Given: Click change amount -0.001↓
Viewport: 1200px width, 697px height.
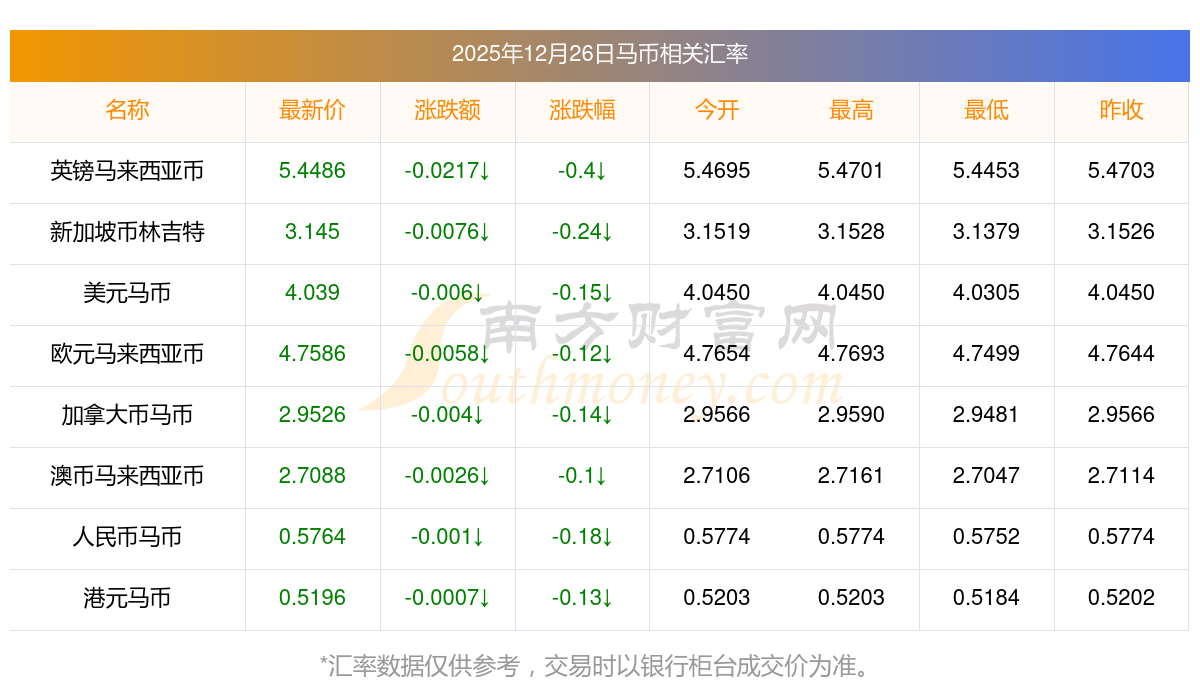Looking at the screenshot, I should pos(447,537).
